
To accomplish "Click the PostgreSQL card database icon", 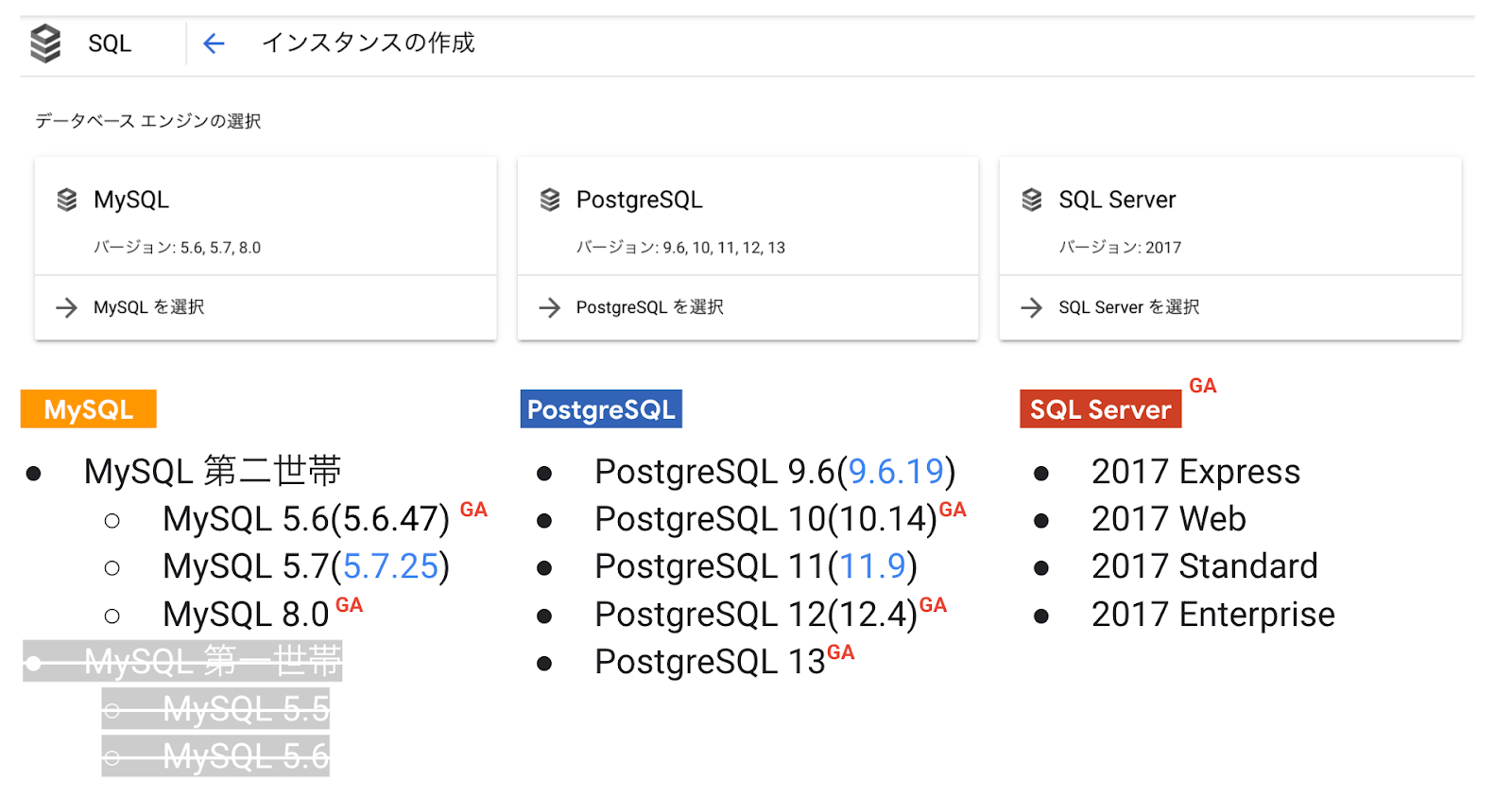I will tap(550, 199).
